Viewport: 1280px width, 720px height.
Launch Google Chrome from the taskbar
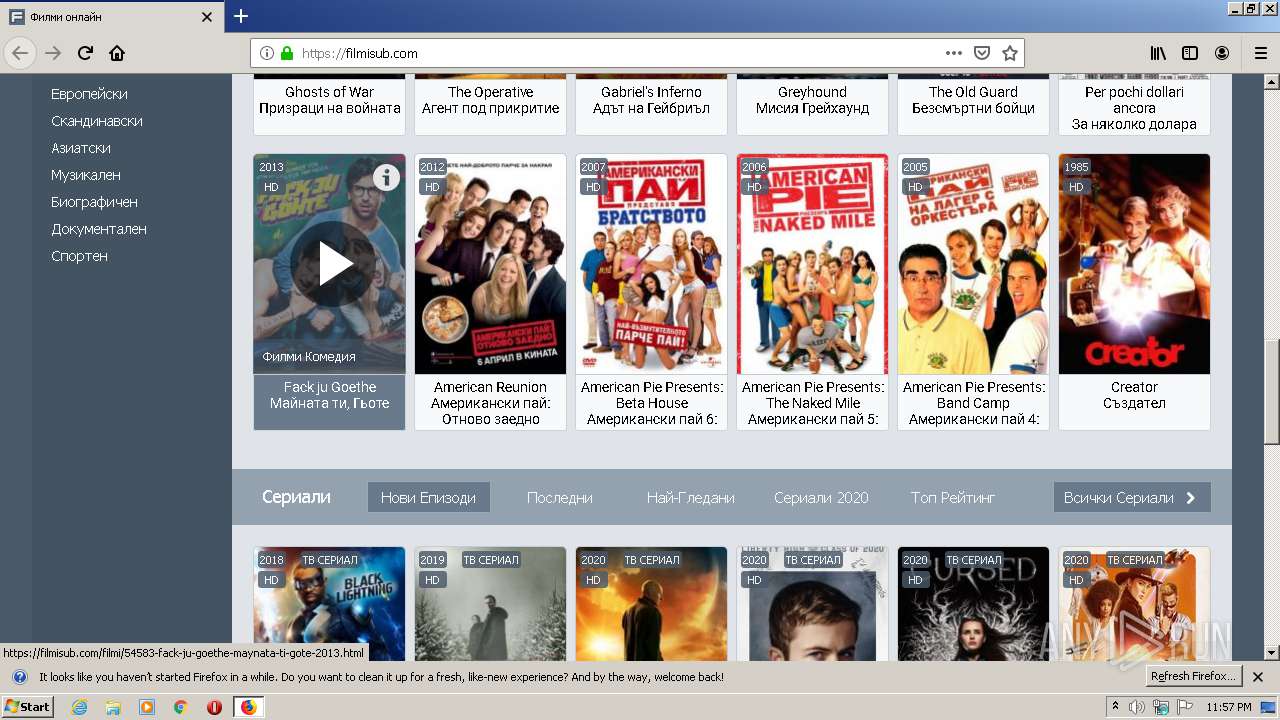(180, 707)
